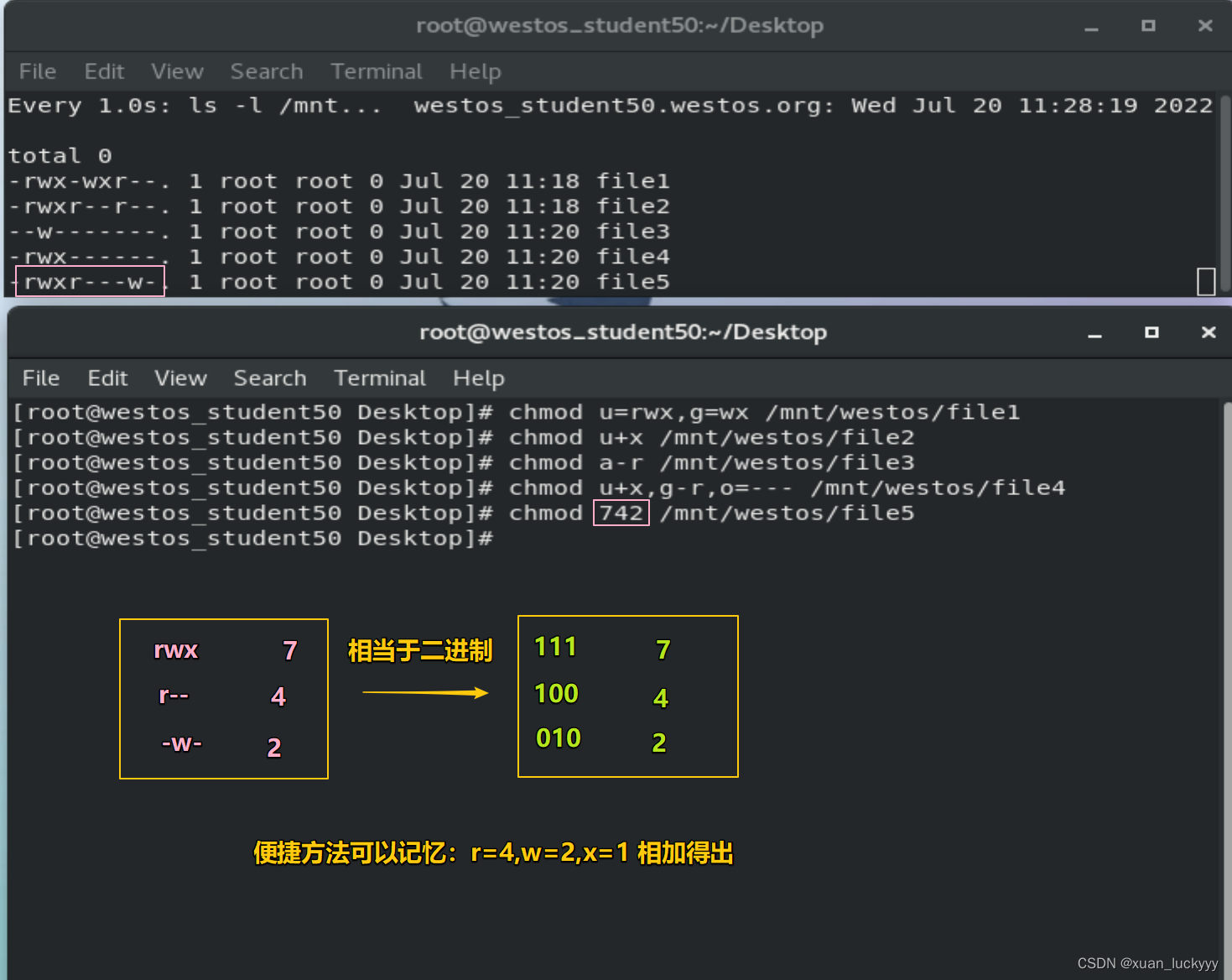Open File menu in upper terminal window
This screenshot has width=1232, height=980.
click(38, 71)
